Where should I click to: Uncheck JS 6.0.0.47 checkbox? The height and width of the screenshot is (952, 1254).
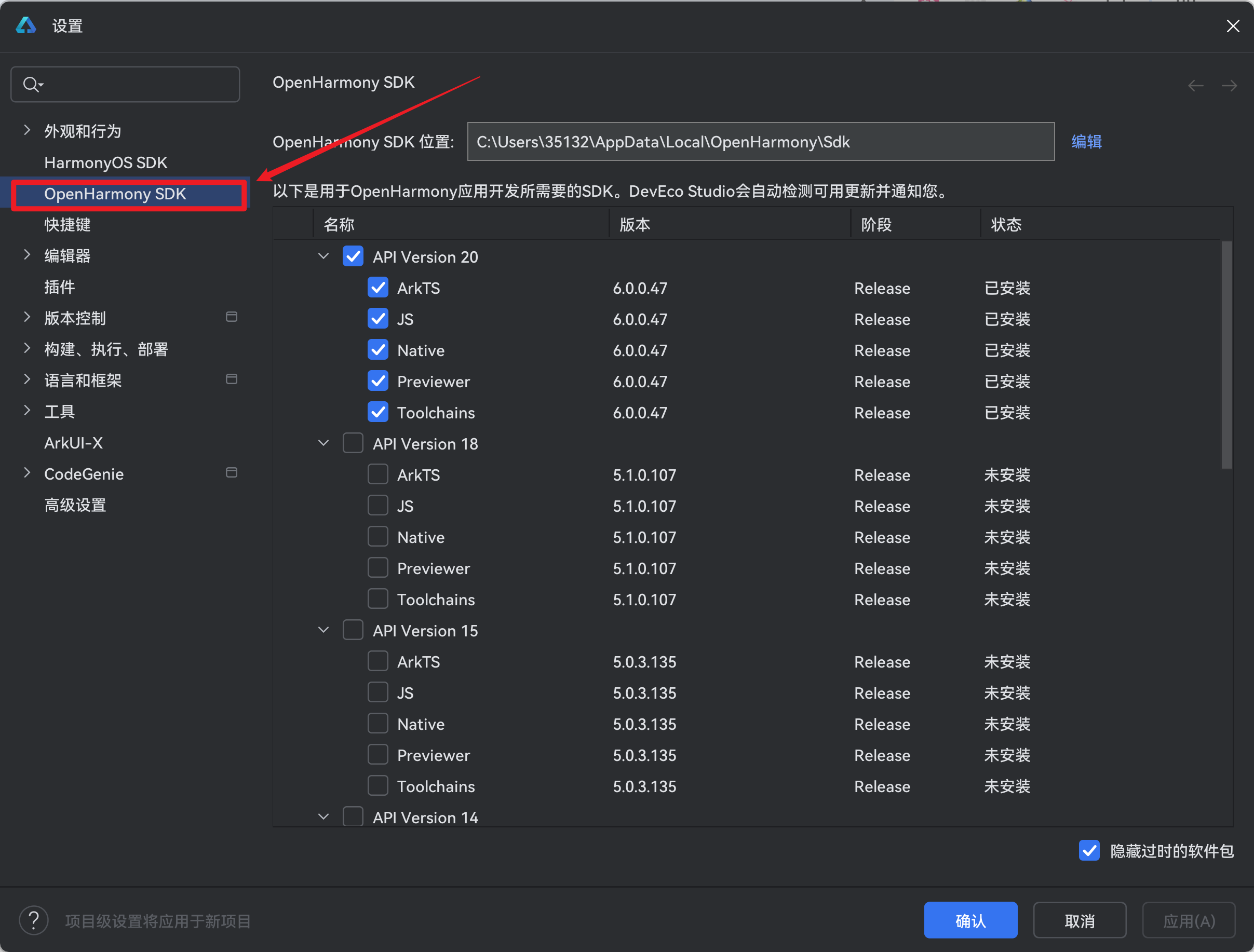378,319
